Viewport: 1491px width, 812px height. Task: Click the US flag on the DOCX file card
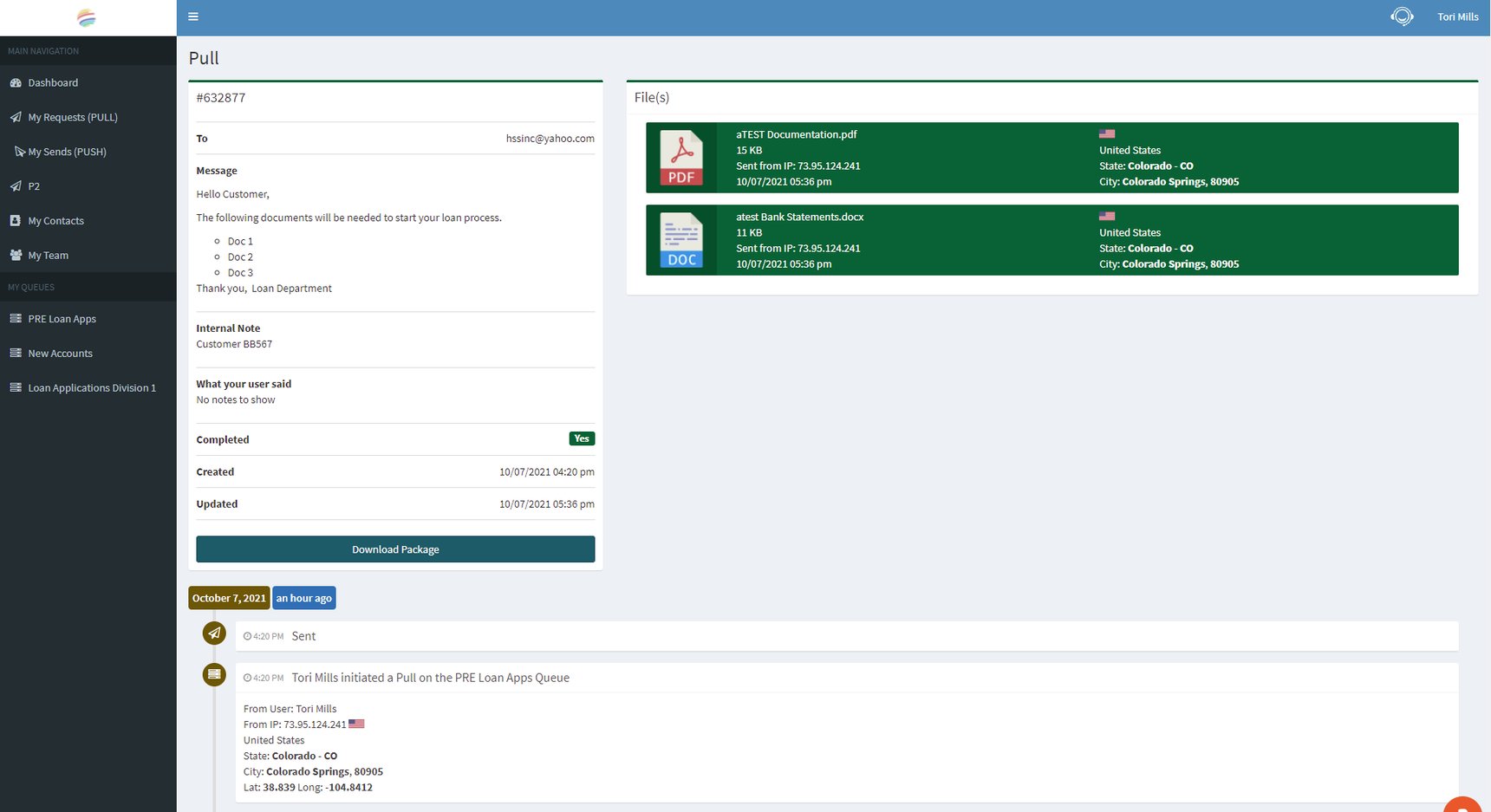point(1107,216)
